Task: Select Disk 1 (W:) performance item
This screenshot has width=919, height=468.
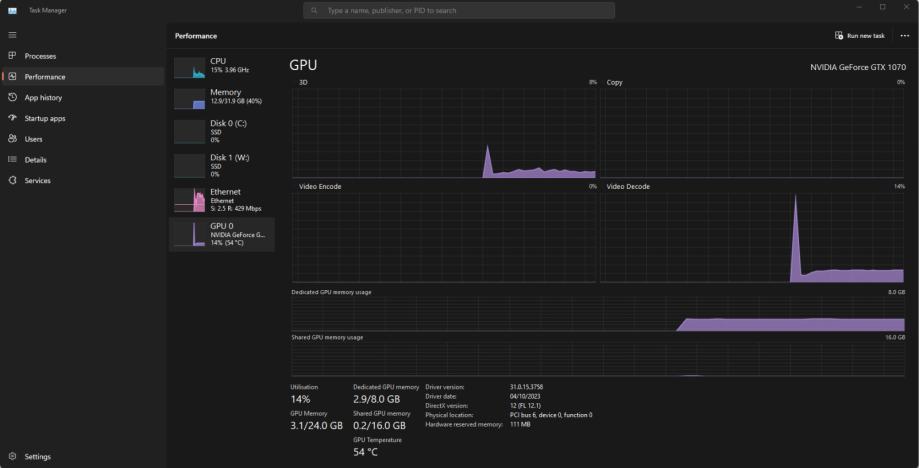Action: pos(222,165)
